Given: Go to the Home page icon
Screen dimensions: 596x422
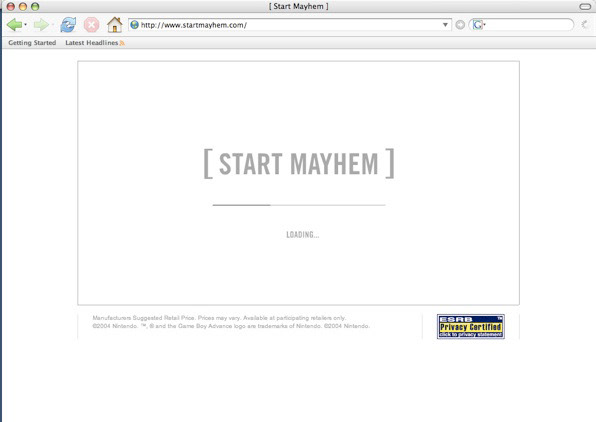Looking at the screenshot, I should tap(114, 25).
